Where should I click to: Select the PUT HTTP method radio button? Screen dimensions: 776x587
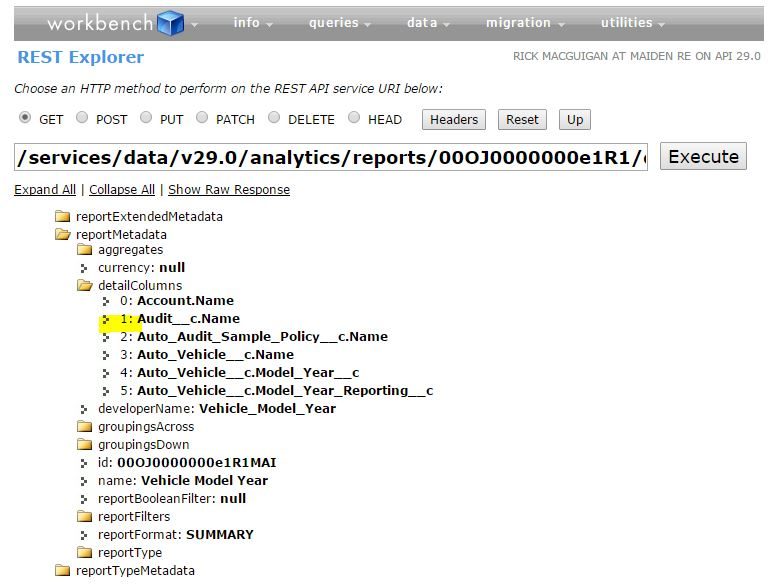146,118
